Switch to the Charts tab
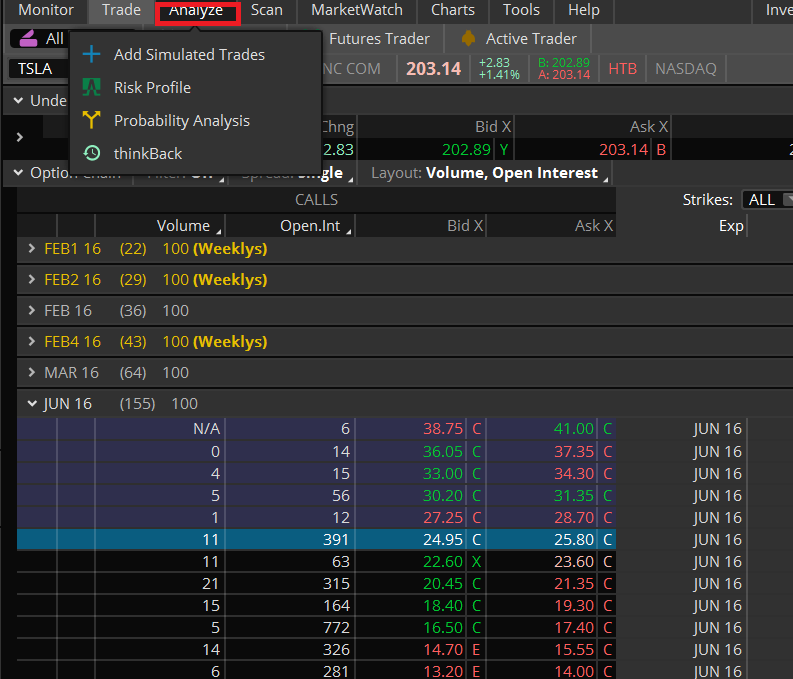The width and height of the screenshot is (793, 679). coord(452,10)
